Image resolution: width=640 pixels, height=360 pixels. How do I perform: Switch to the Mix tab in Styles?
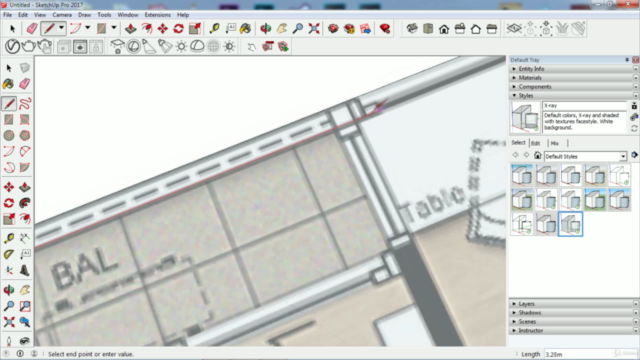pyautogui.click(x=555, y=143)
